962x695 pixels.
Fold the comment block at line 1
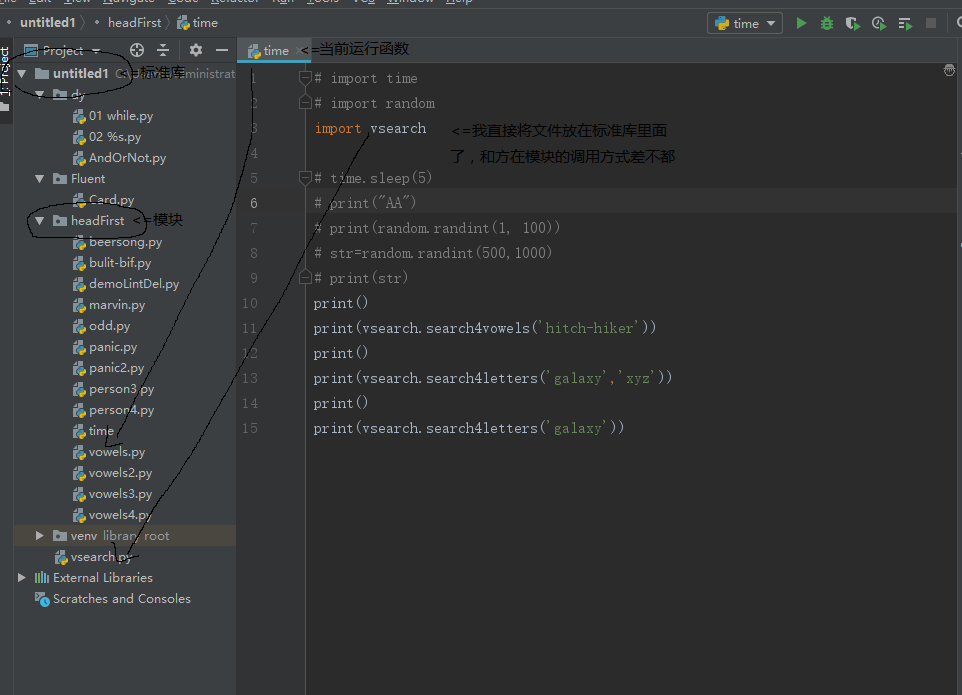[x=305, y=78]
